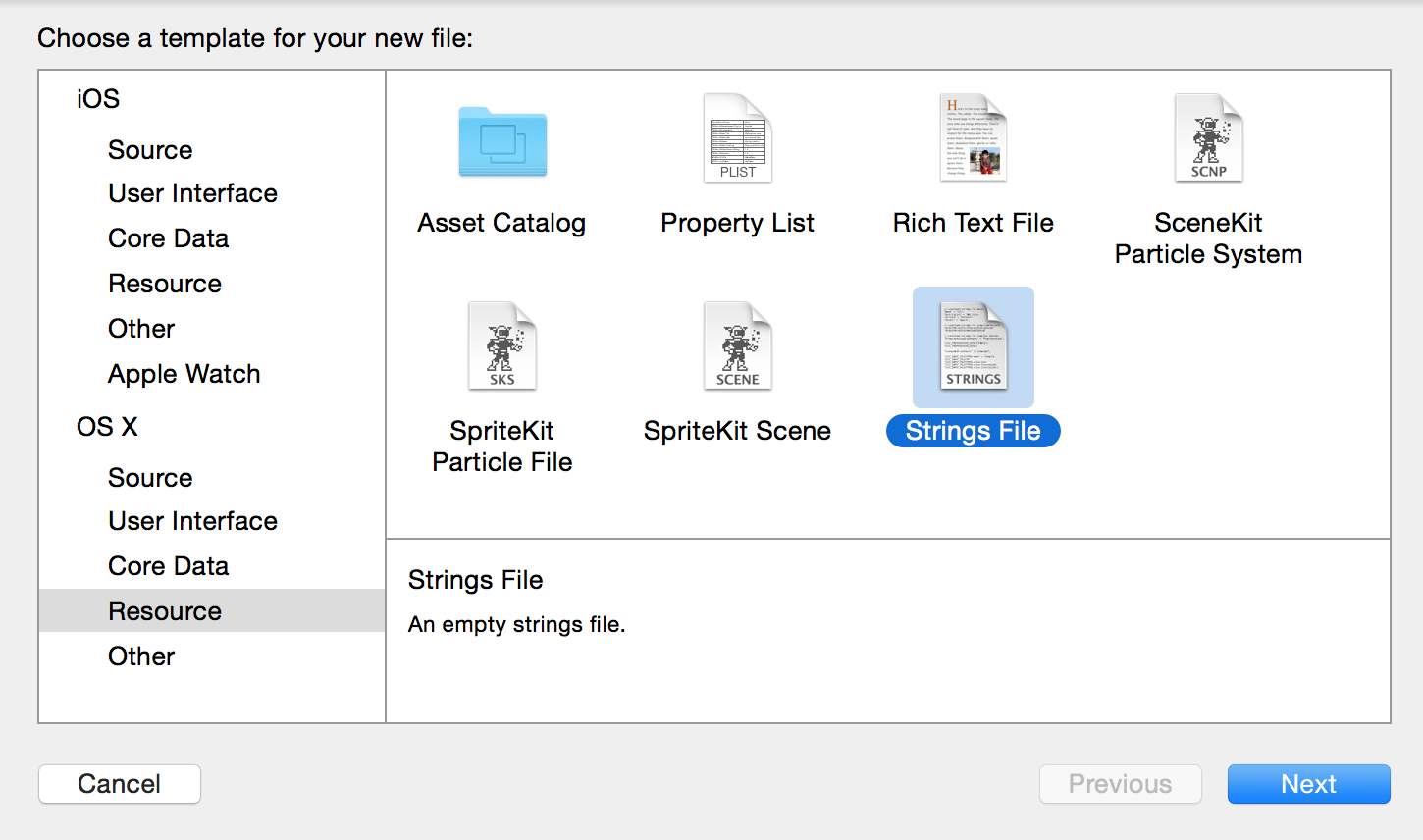1423x840 pixels.
Task: Click the Cancel button
Action: [119, 784]
